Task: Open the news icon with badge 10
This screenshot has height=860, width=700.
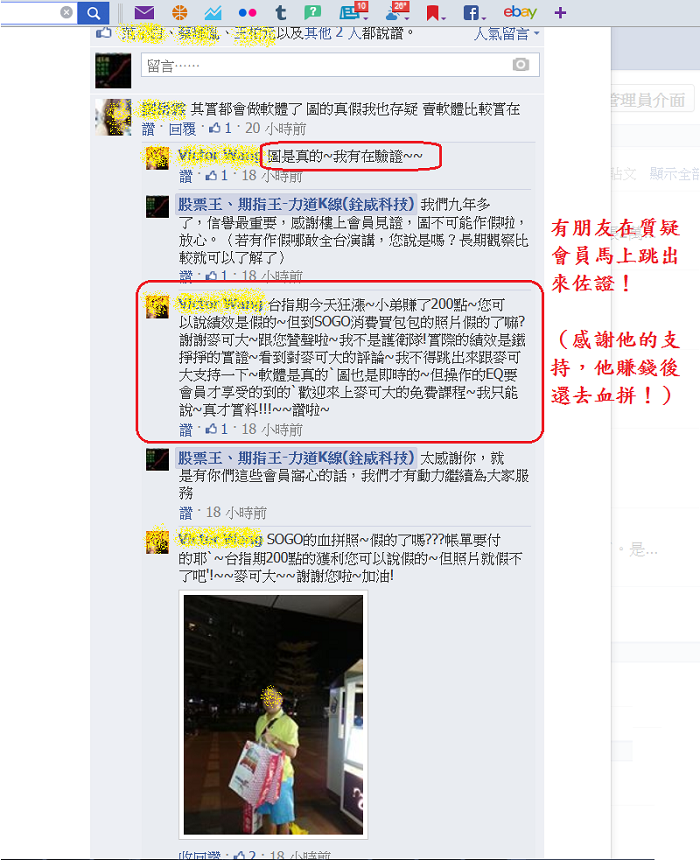Action: click(x=353, y=11)
